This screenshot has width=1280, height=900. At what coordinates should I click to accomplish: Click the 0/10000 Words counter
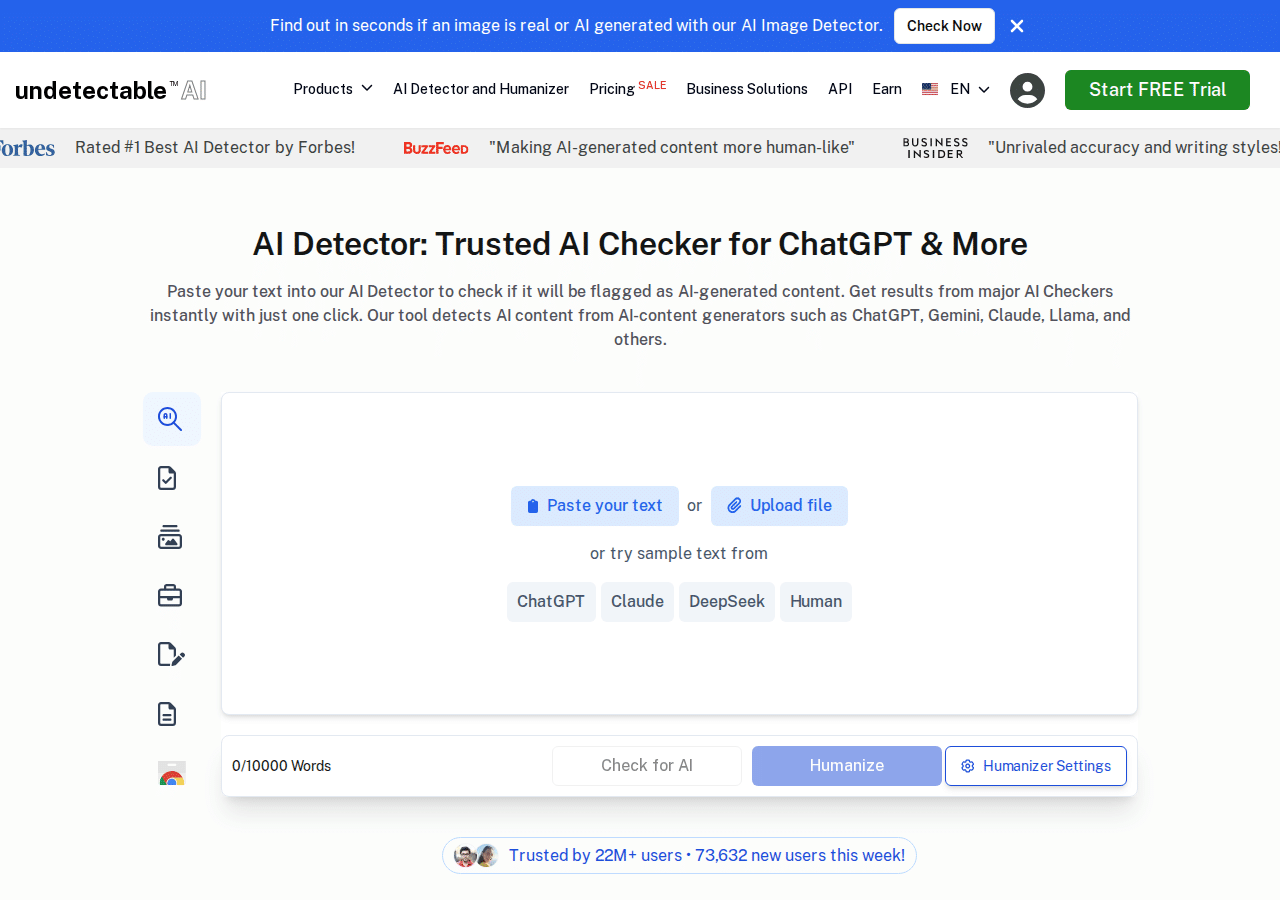click(x=281, y=766)
